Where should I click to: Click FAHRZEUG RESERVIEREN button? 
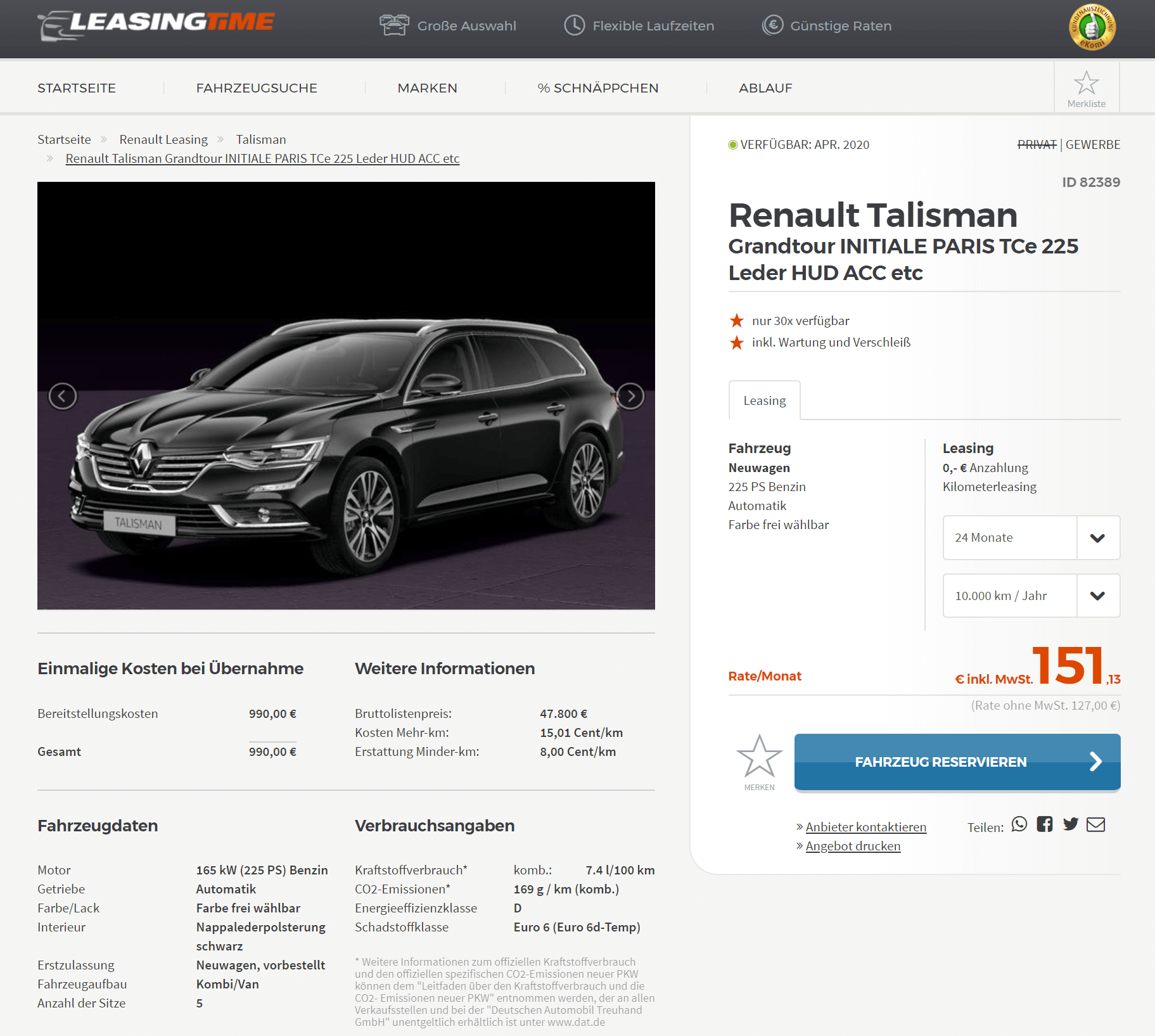pos(957,762)
